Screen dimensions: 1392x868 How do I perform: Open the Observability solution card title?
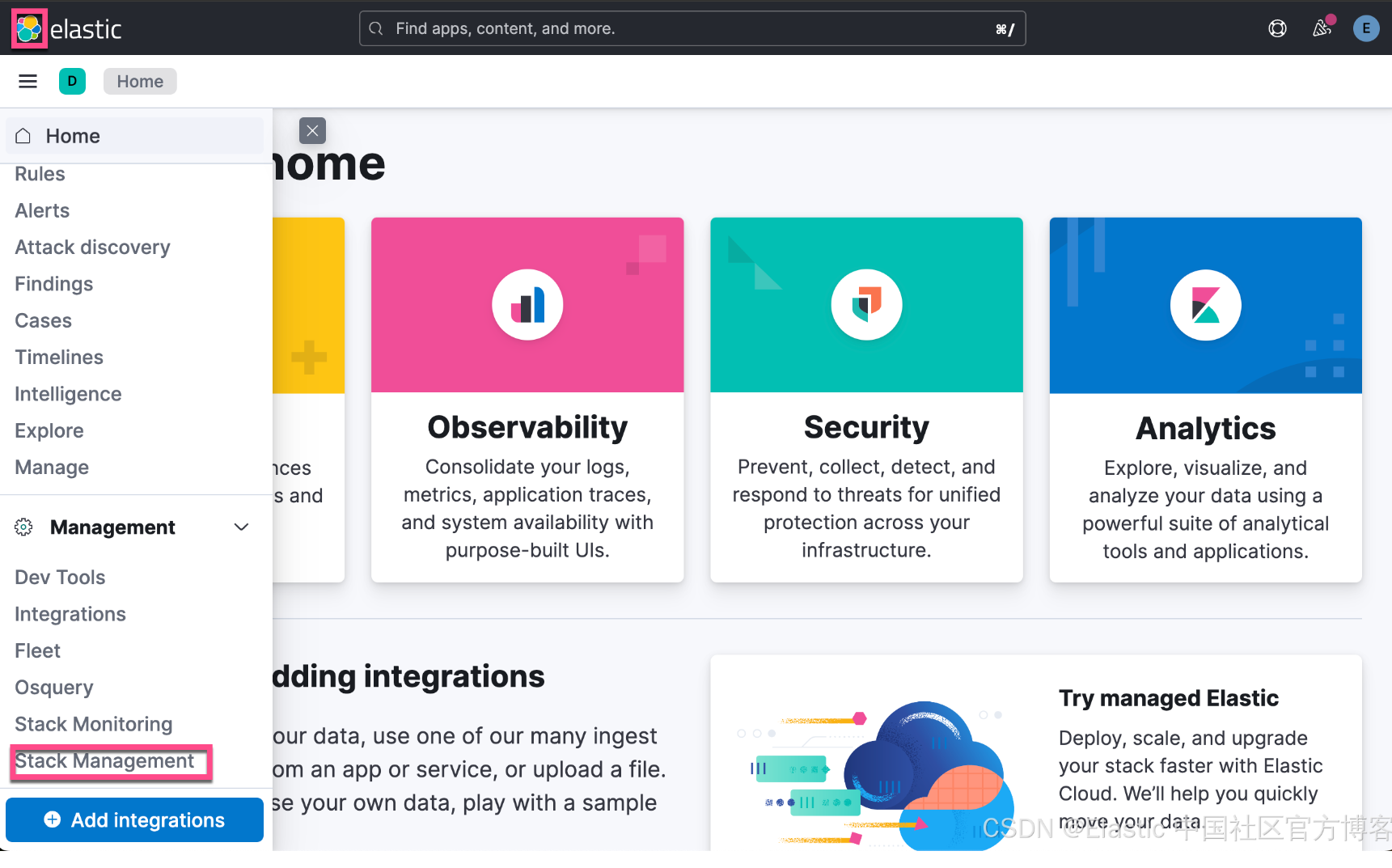pos(527,428)
